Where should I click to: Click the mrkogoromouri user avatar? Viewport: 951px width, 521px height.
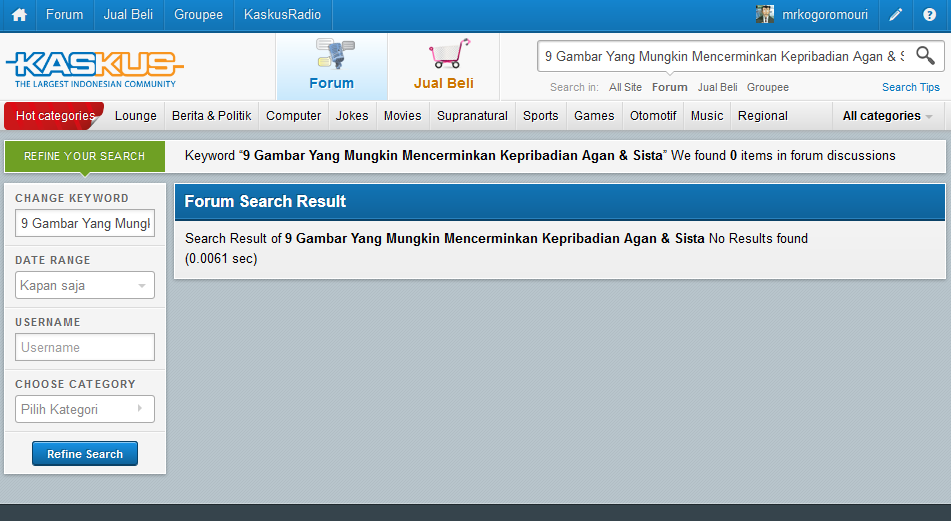point(765,14)
